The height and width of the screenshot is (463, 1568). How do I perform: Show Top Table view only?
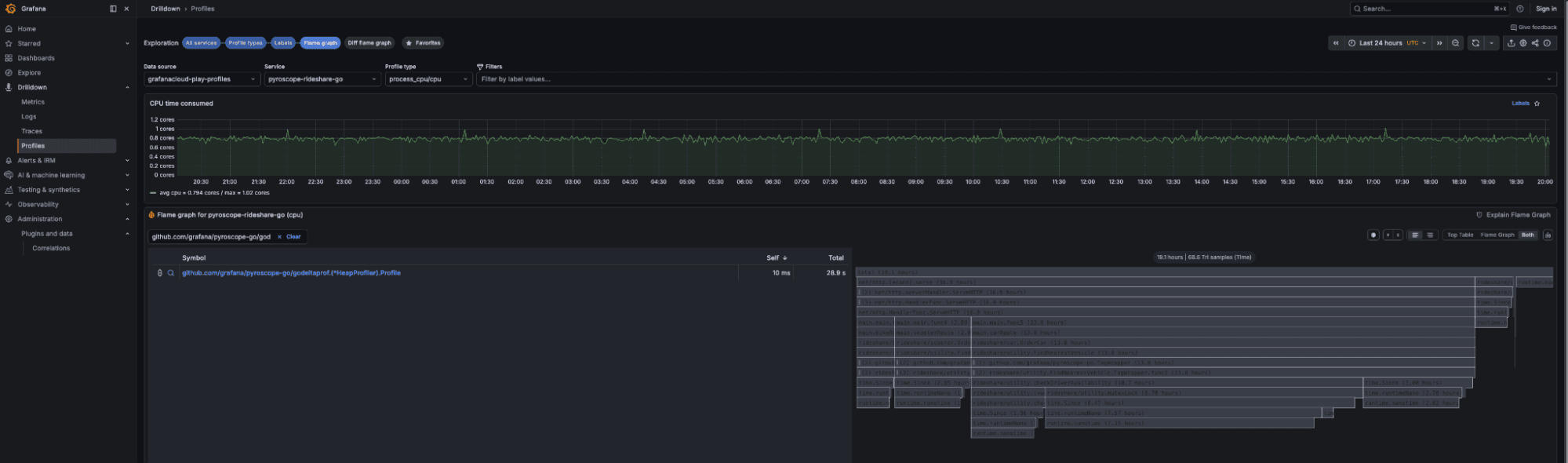(x=1460, y=235)
